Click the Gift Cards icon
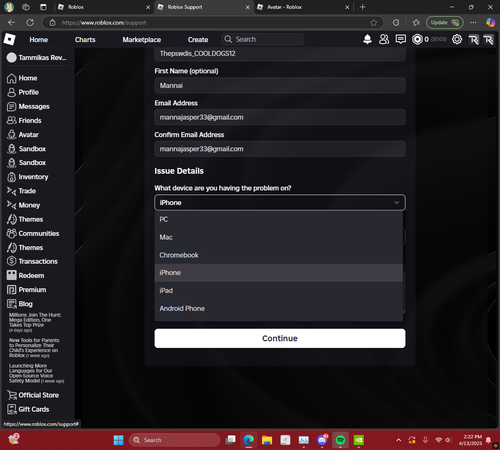 coord(12,409)
